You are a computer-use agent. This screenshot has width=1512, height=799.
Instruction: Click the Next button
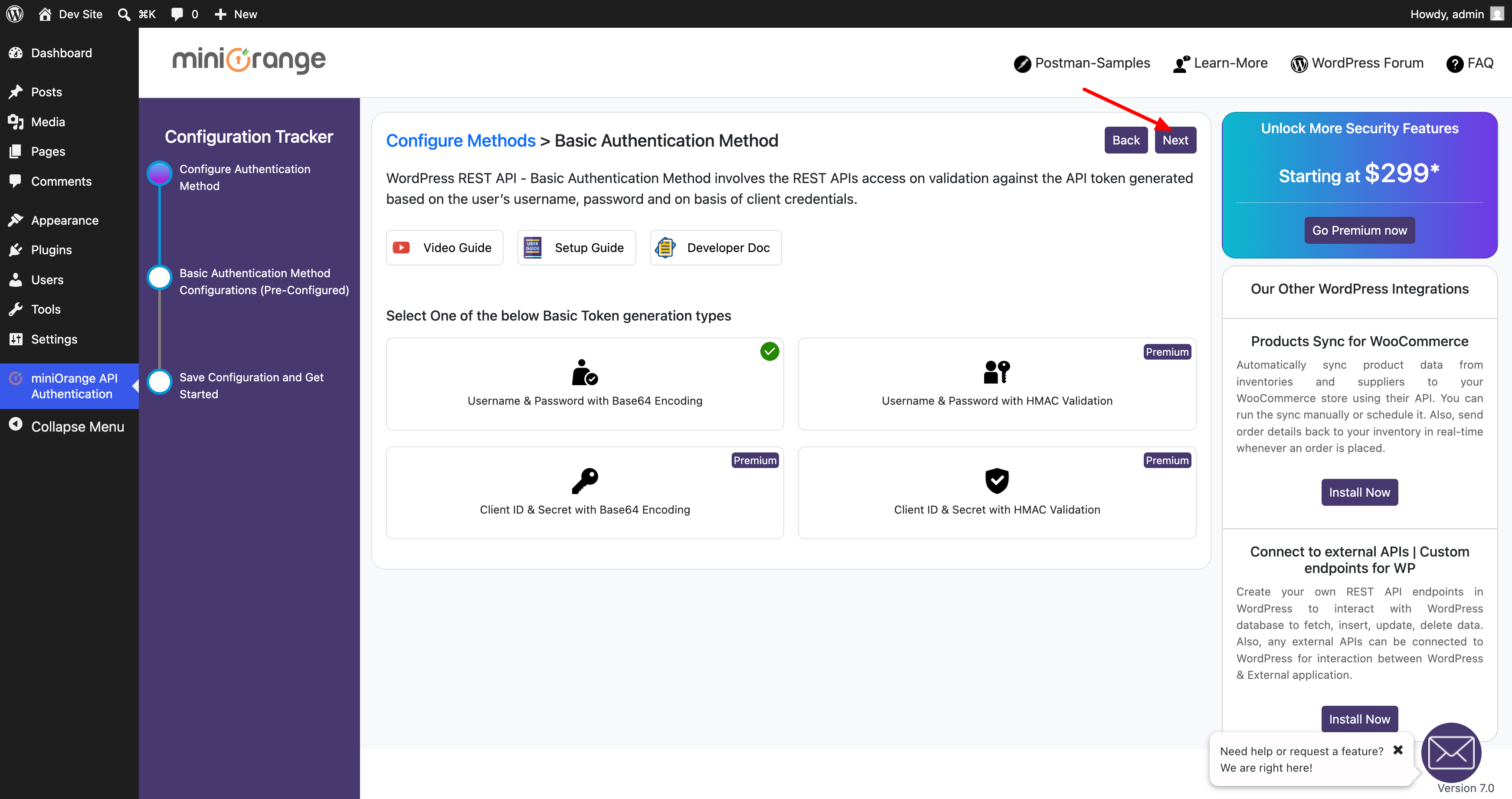[1175, 140]
